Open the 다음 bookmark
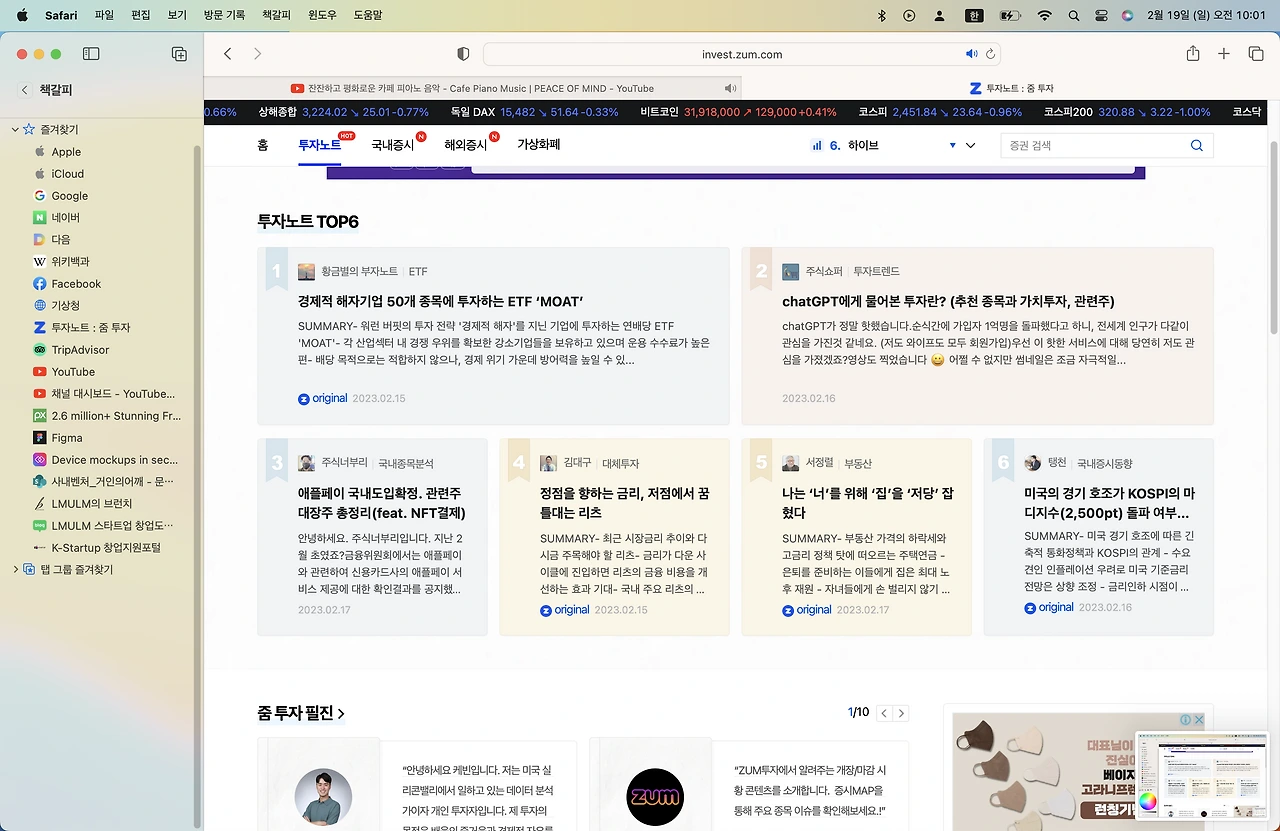This screenshot has height=831, width=1280. tap(61, 240)
